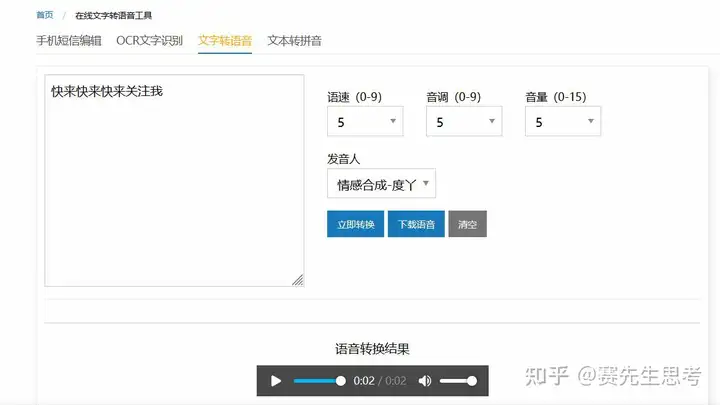
Task: Open the 音调 pitch dropdown
Action: pyautogui.click(x=464, y=121)
